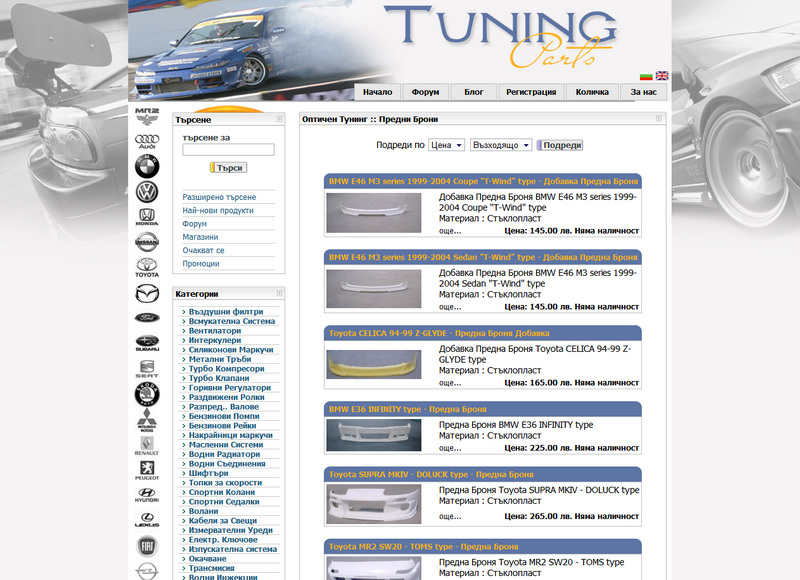The image size is (800, 580).
Task: Open the Toyota MR2 brand logo
Action: pos(147,117)
